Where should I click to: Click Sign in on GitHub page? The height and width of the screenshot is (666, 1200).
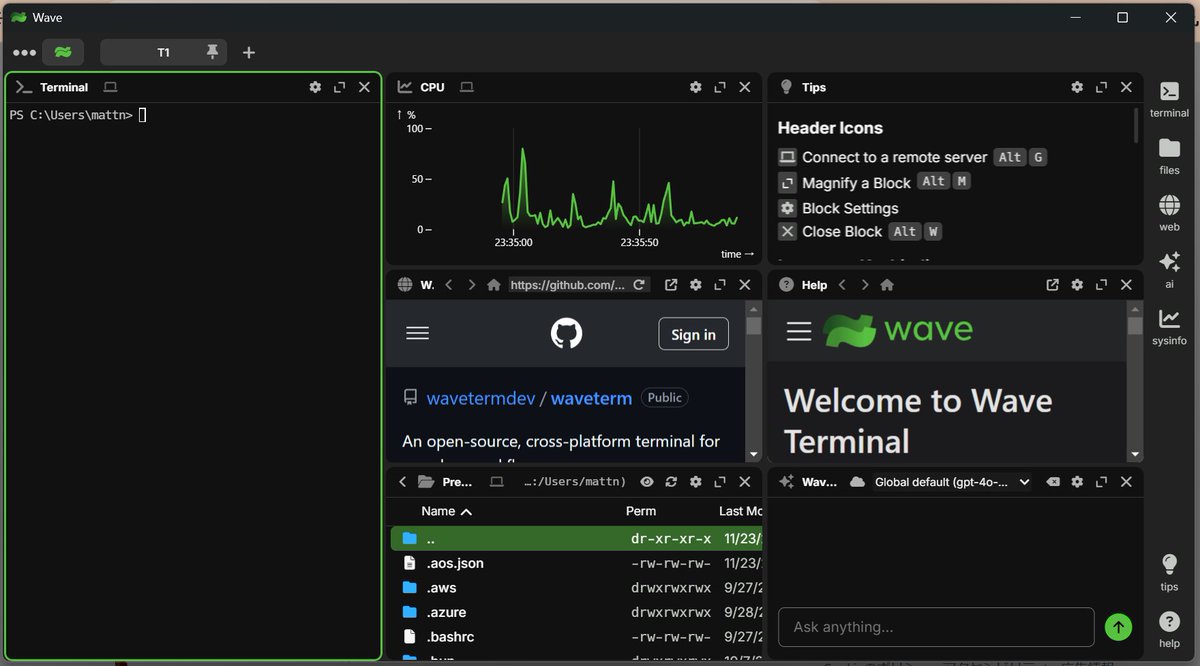[x=693, y=334]
